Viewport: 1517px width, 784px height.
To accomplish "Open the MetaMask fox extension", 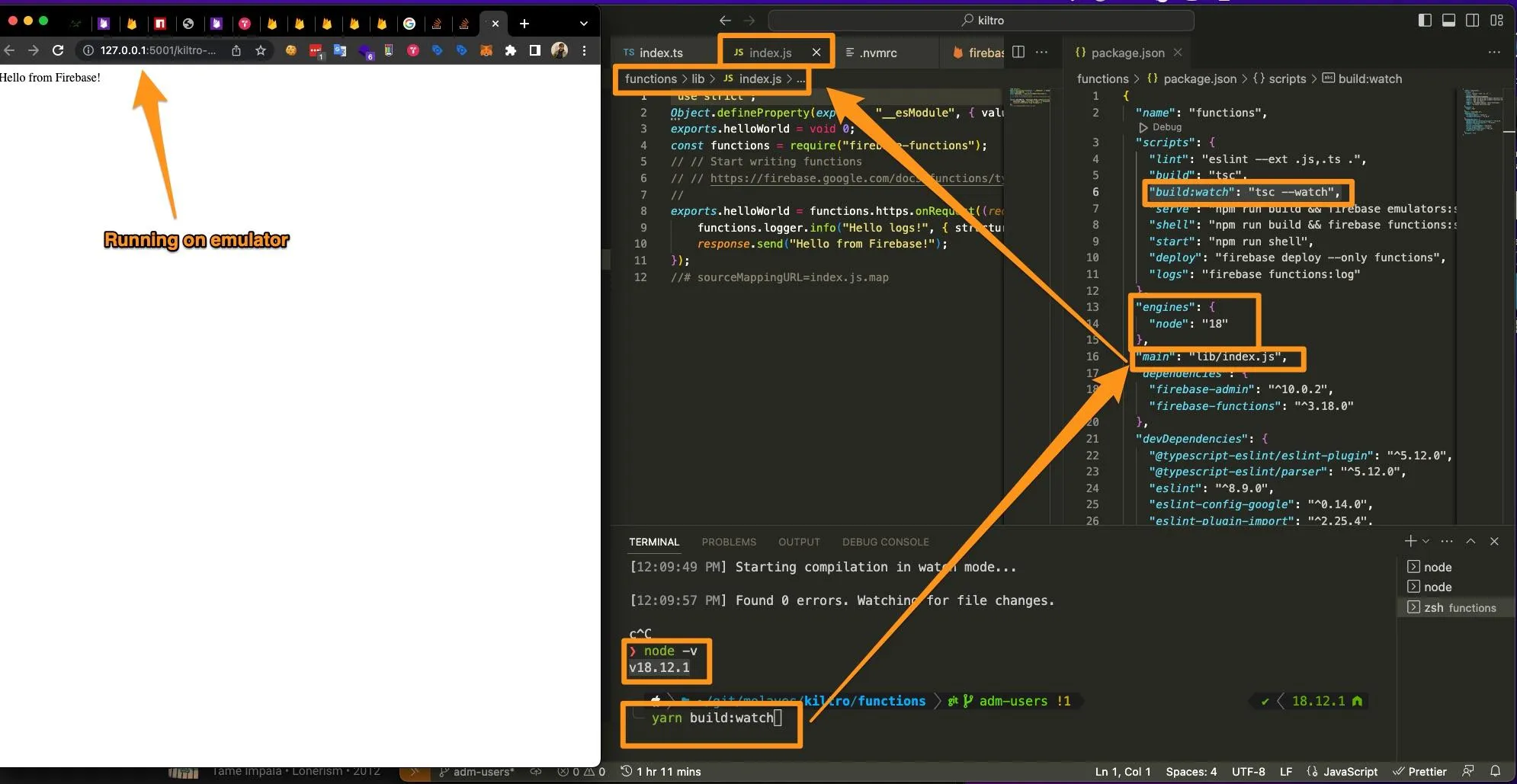I will (x=486, y=50).
